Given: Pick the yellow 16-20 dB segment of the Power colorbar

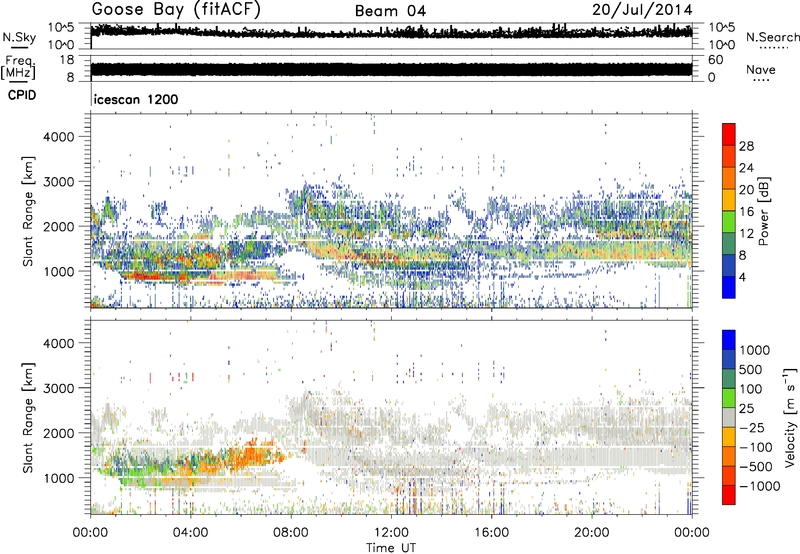Looking at the screenshot, I should [x=729, y=200].
